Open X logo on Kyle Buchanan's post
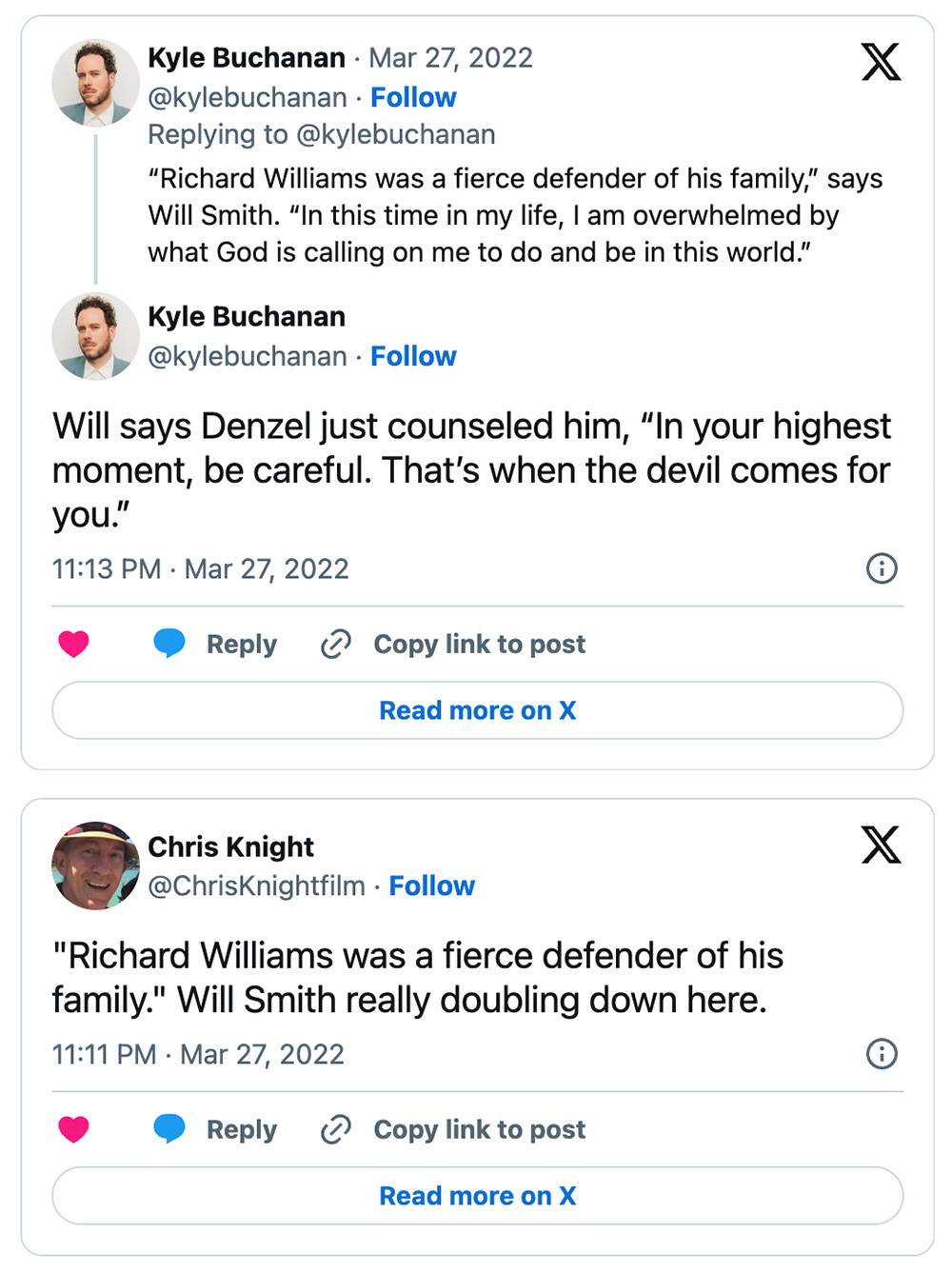Image resolution: width=952 pixels, height=1273 pixels. pos(881,62)
